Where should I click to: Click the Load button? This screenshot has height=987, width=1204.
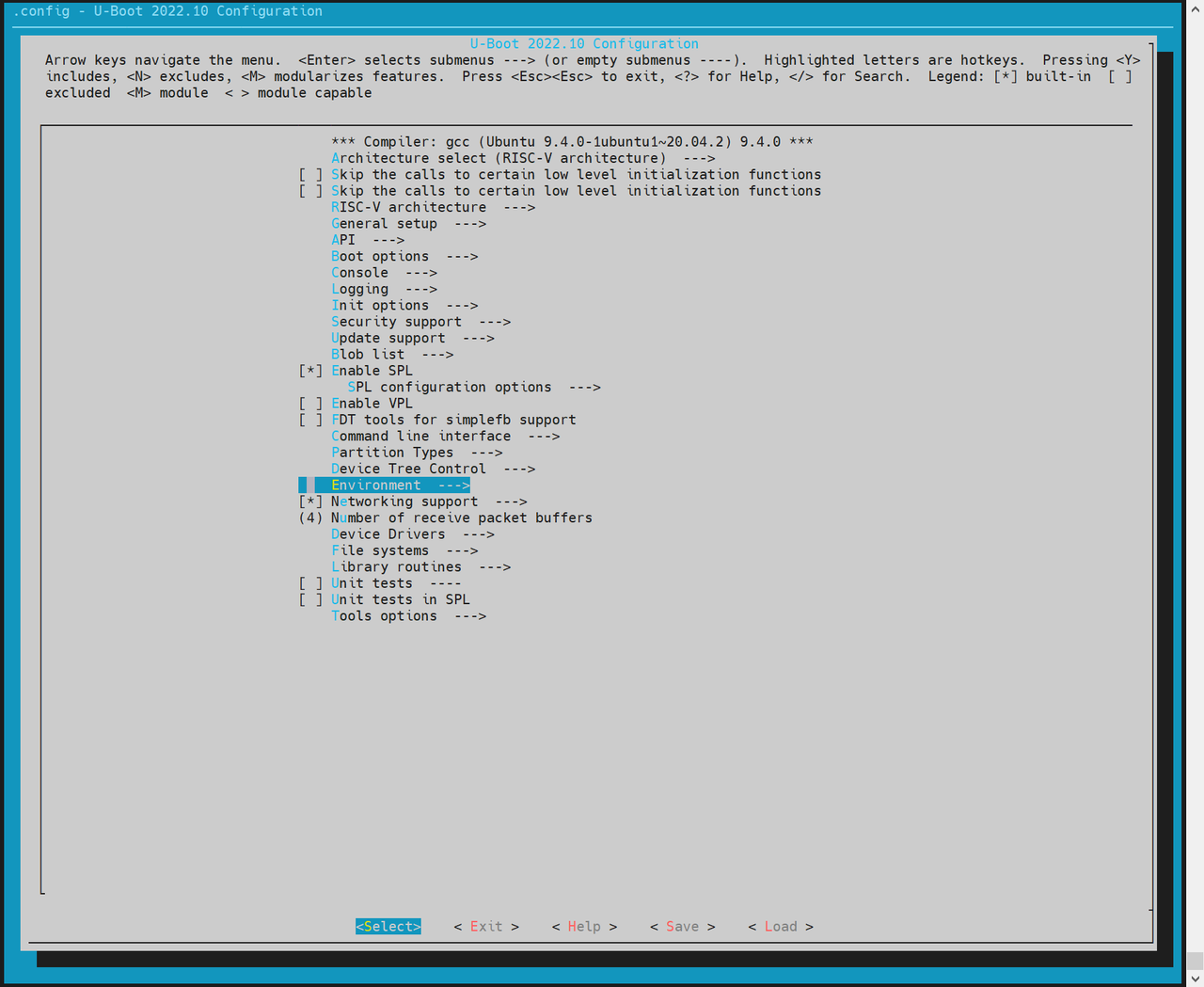pos(780,927)
